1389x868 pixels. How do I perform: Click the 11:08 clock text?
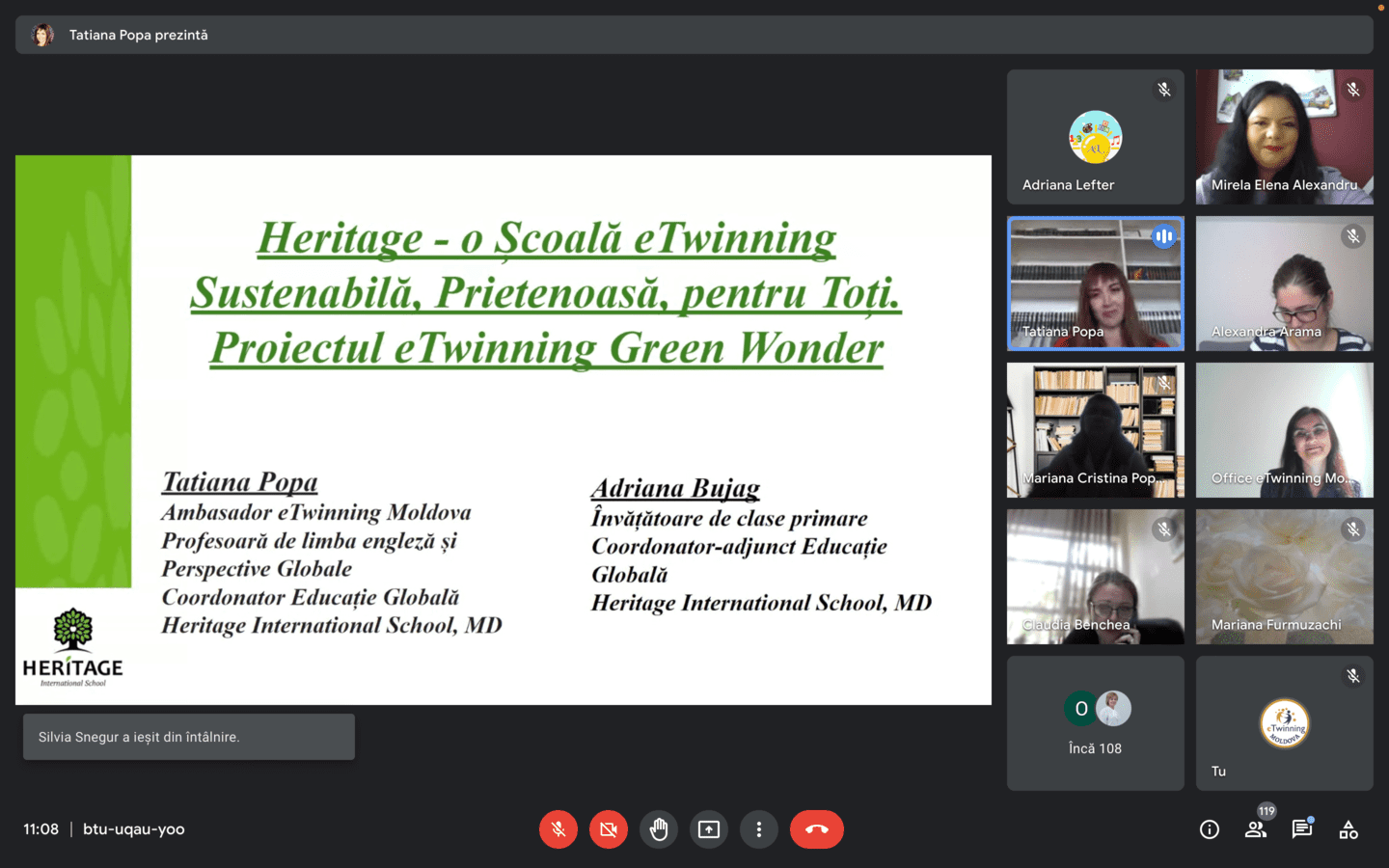click(x=41, y=829)
